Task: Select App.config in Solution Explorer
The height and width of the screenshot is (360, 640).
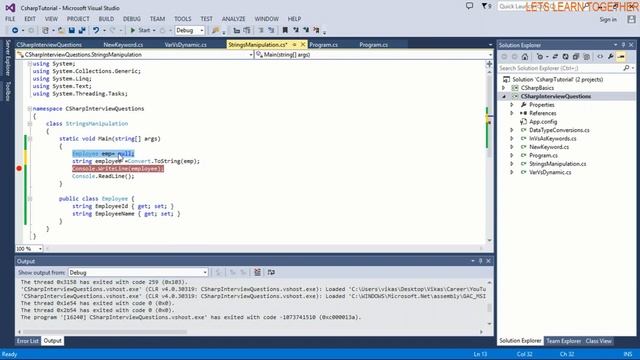Action: [543, 122]
